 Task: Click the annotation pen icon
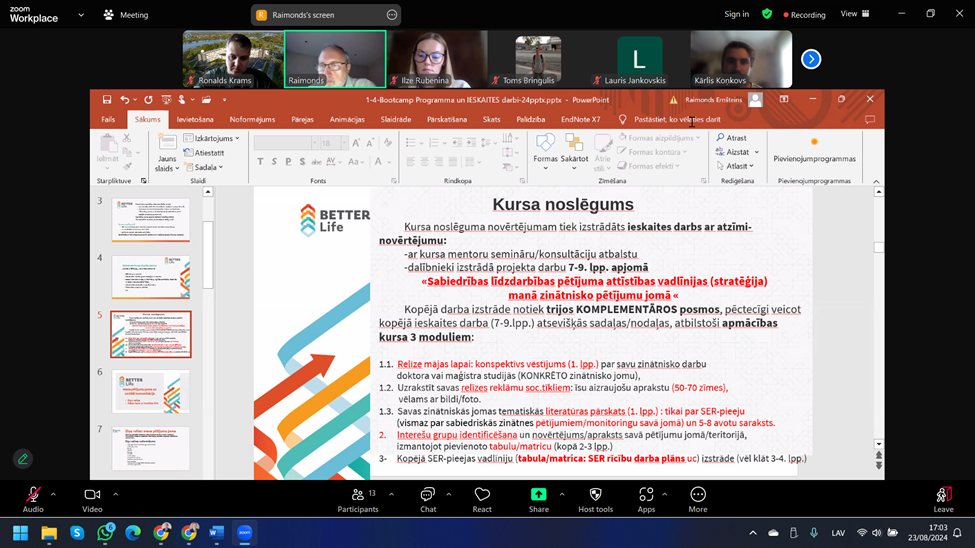click(x=23, y=459)
